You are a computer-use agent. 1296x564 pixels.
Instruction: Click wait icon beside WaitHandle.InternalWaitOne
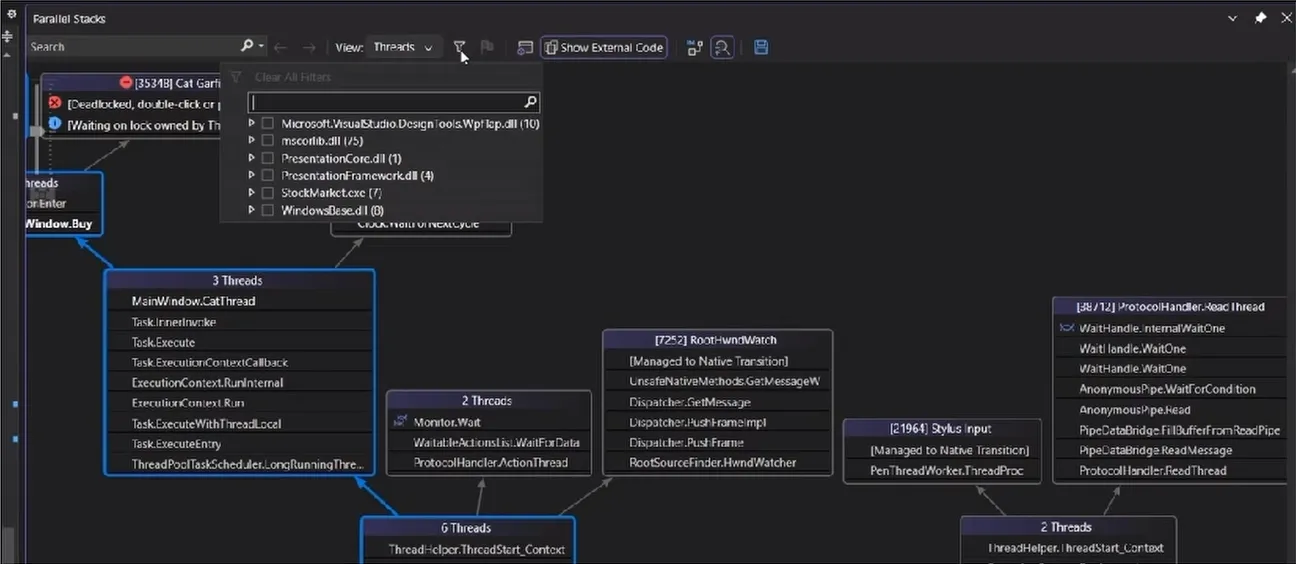pos(1066,328)
